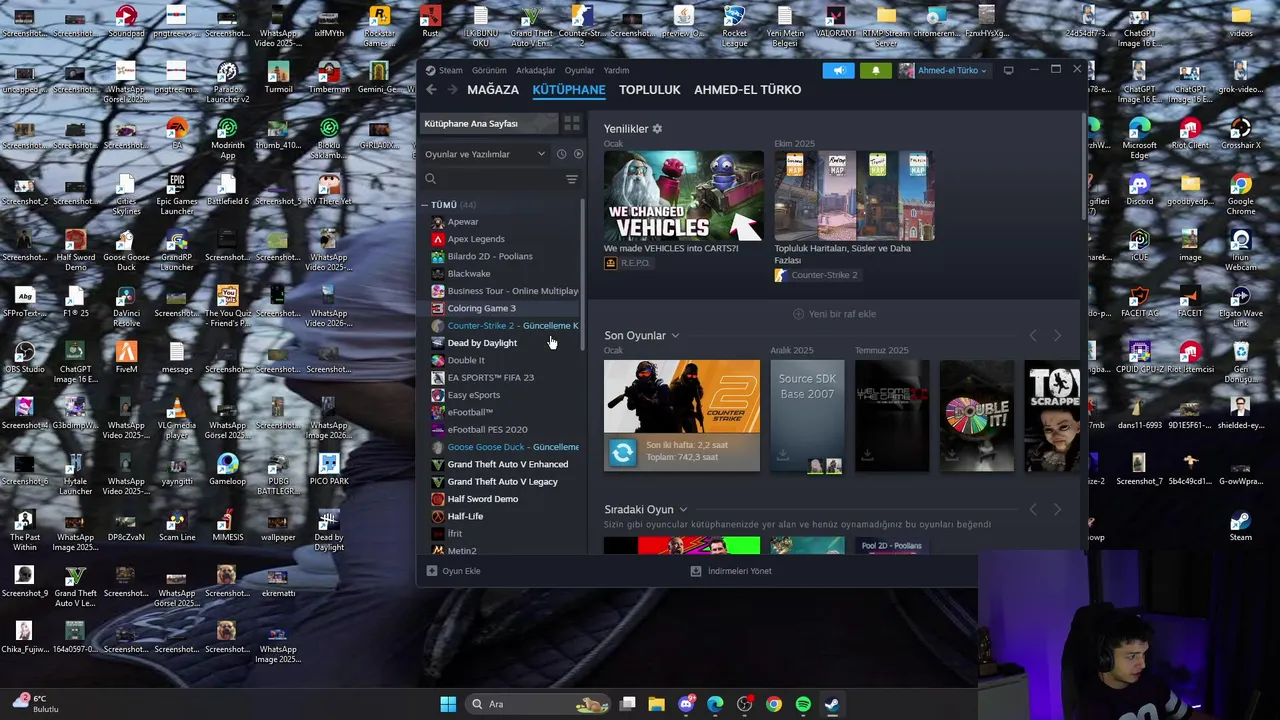Image resolution: width=1280 pixels, height=720 pixels.
Task: Click the Steam forward navigation arrow
Action: tap(452, 89)
